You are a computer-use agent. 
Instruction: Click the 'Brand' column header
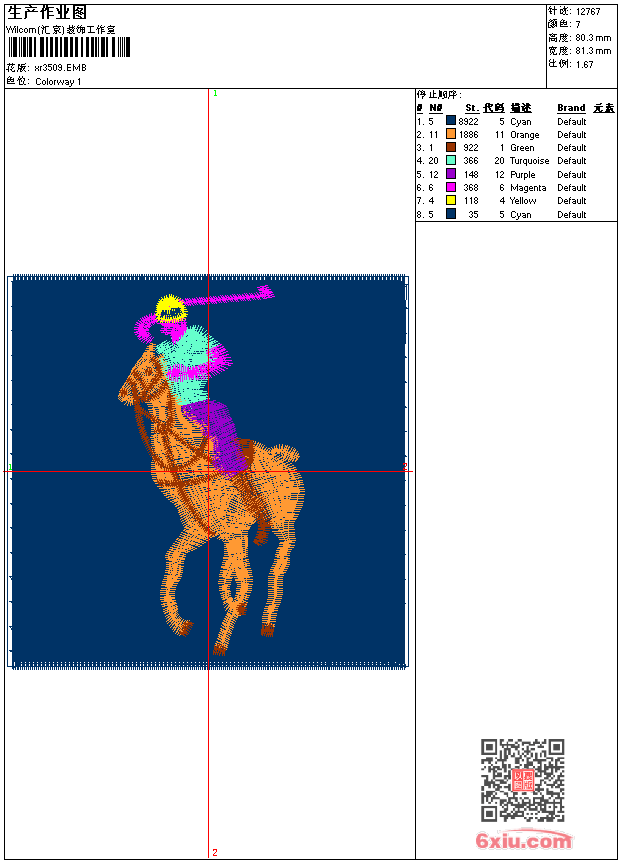(571, 108)
